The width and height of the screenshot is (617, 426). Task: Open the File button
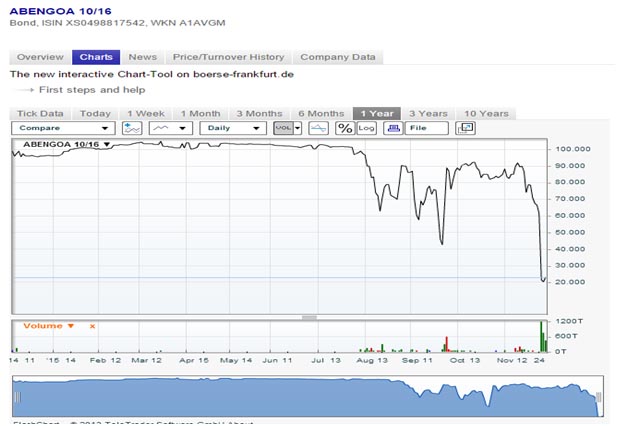tap(427, 128)
